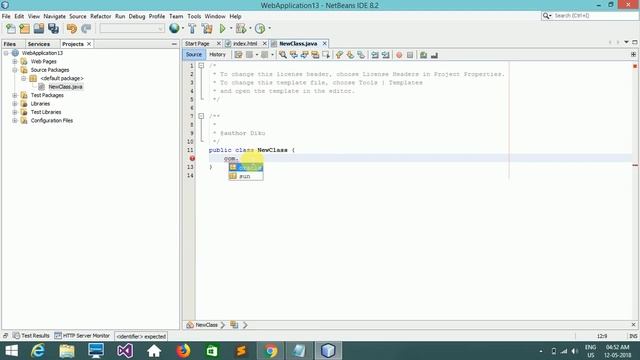Open the Run Project dropdown arrow
This screenshot has height=360, width=640.
coord(231,29)
